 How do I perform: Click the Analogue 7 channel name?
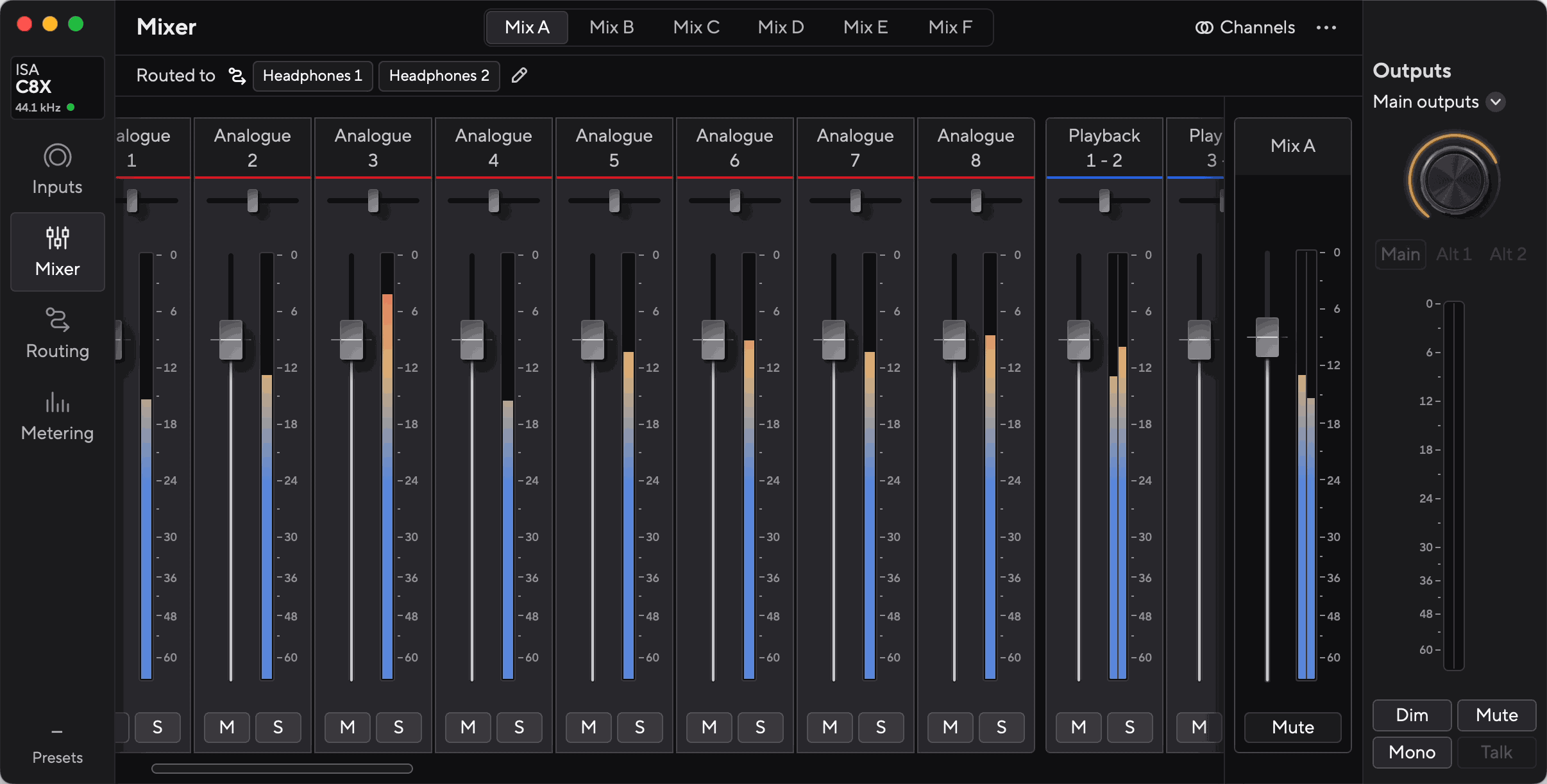click(x=856, y=147)
